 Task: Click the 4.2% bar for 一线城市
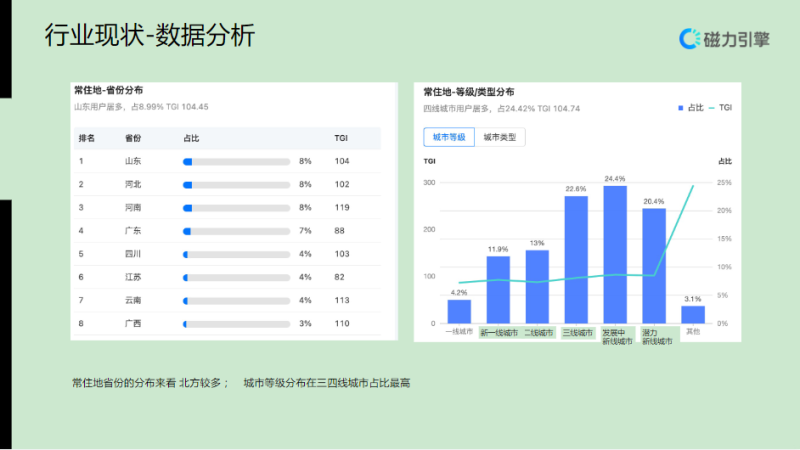click(x=459, y=311)
